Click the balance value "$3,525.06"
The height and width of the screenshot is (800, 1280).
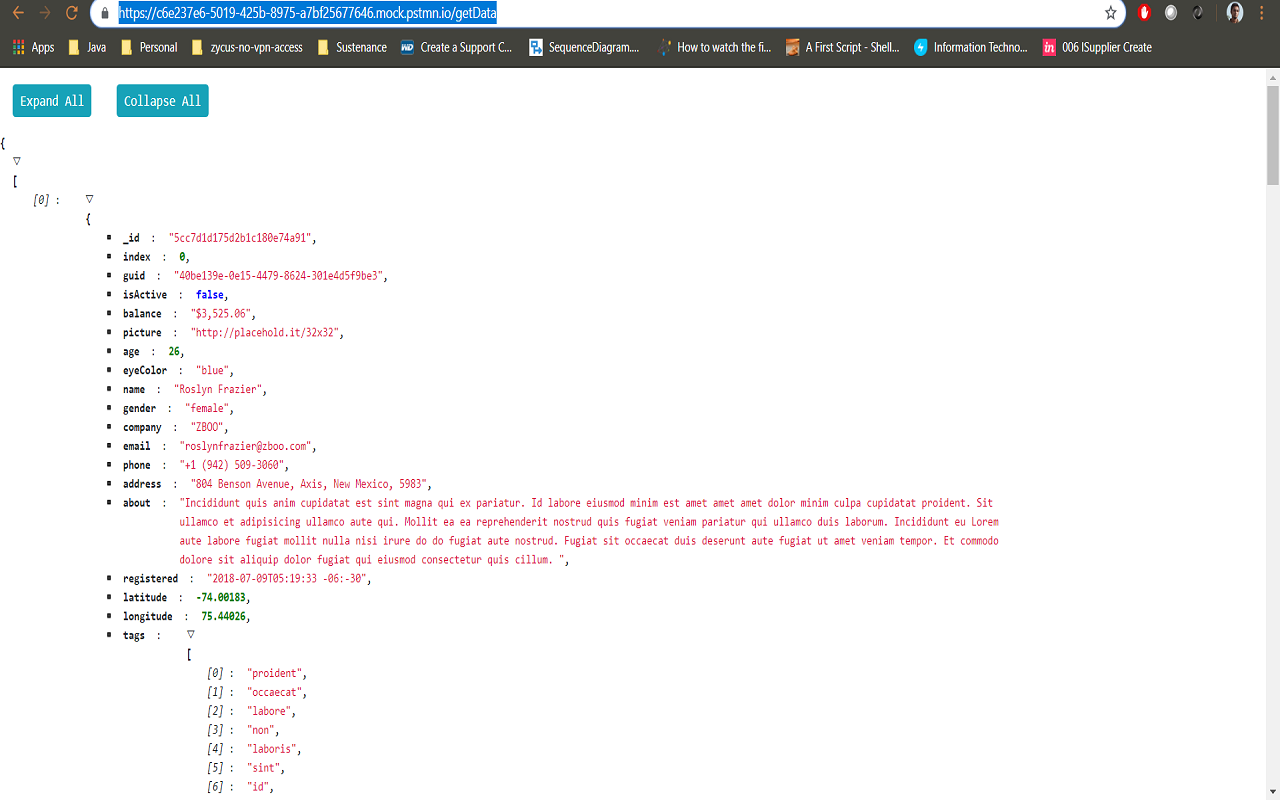click(223, 314)
